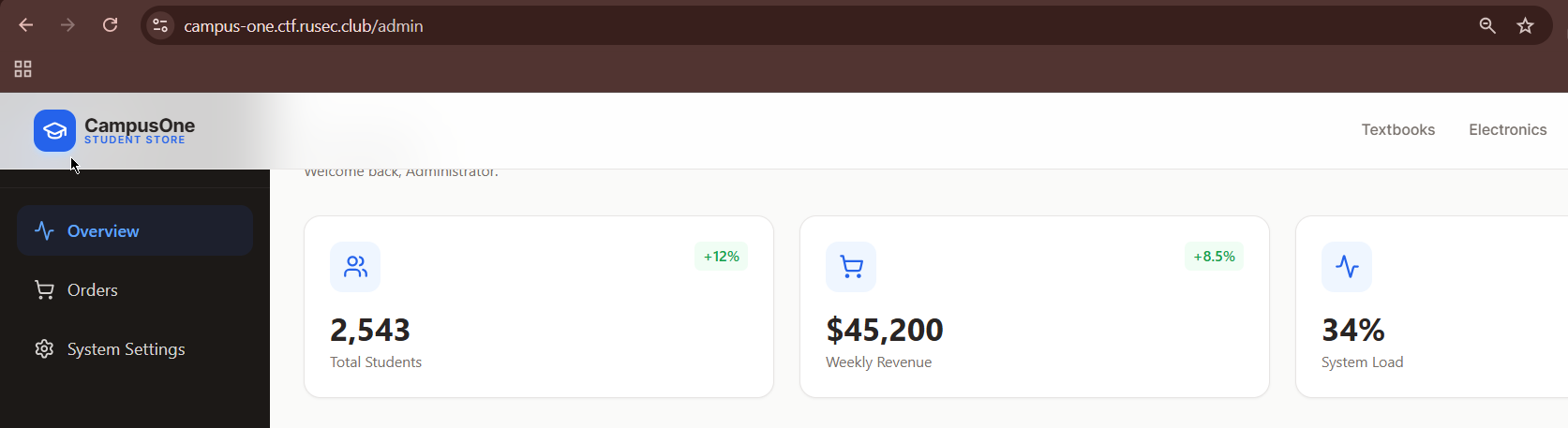Open System Settings in the sidebar
The width and height of the screenshot is (1568, 428).
tap(126, 349)
